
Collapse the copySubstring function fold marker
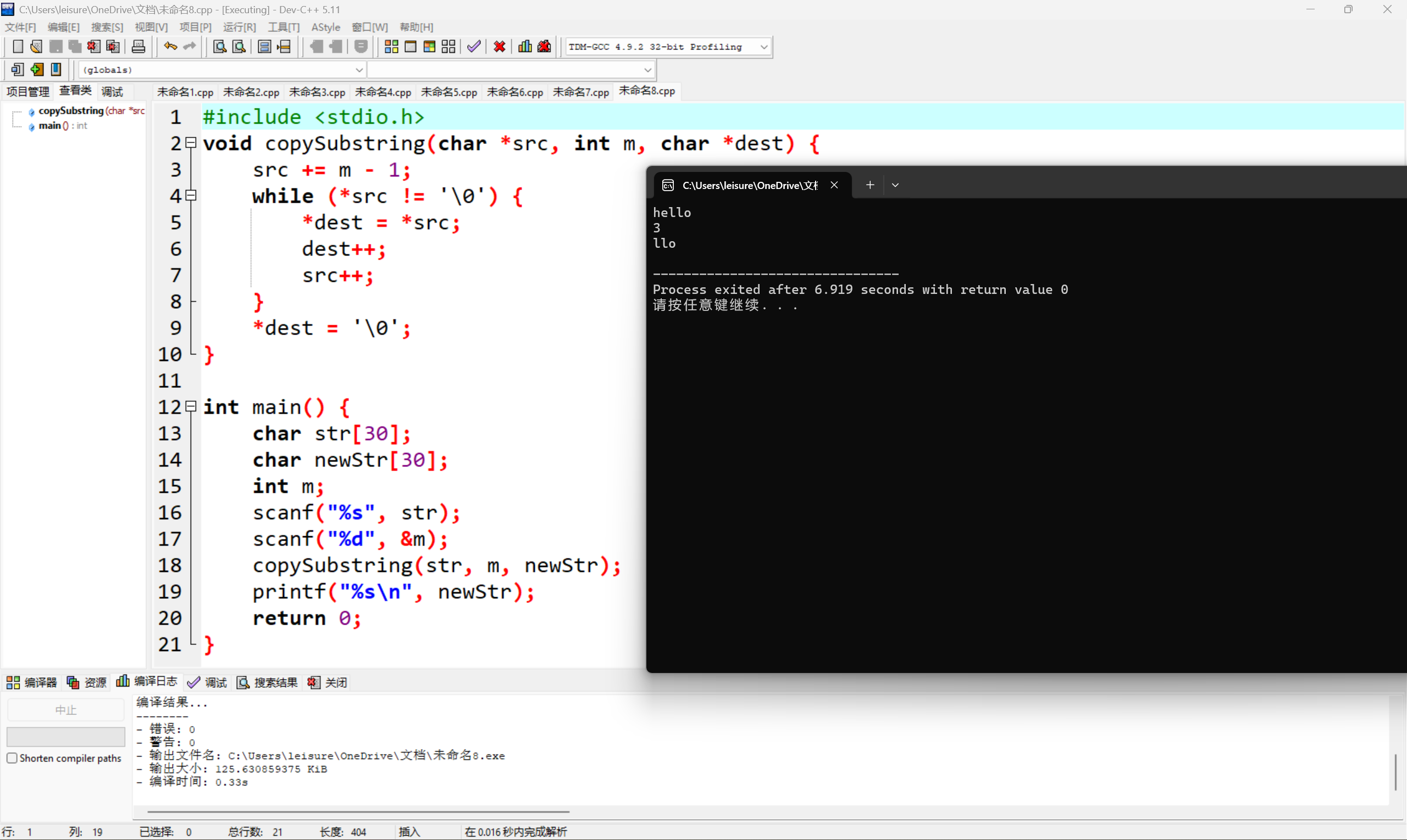click(191, 143)
